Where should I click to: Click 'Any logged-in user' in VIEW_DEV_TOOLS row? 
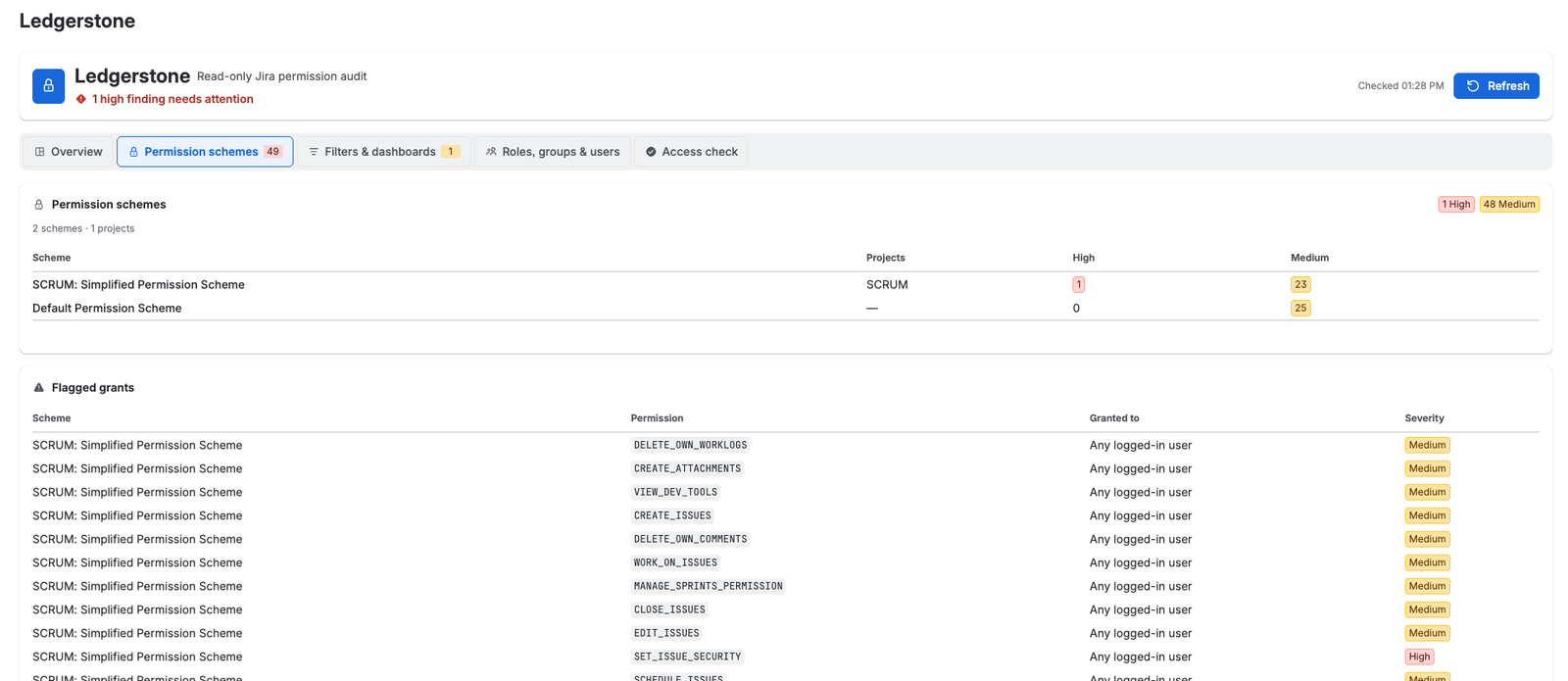tap(1141, 493)
